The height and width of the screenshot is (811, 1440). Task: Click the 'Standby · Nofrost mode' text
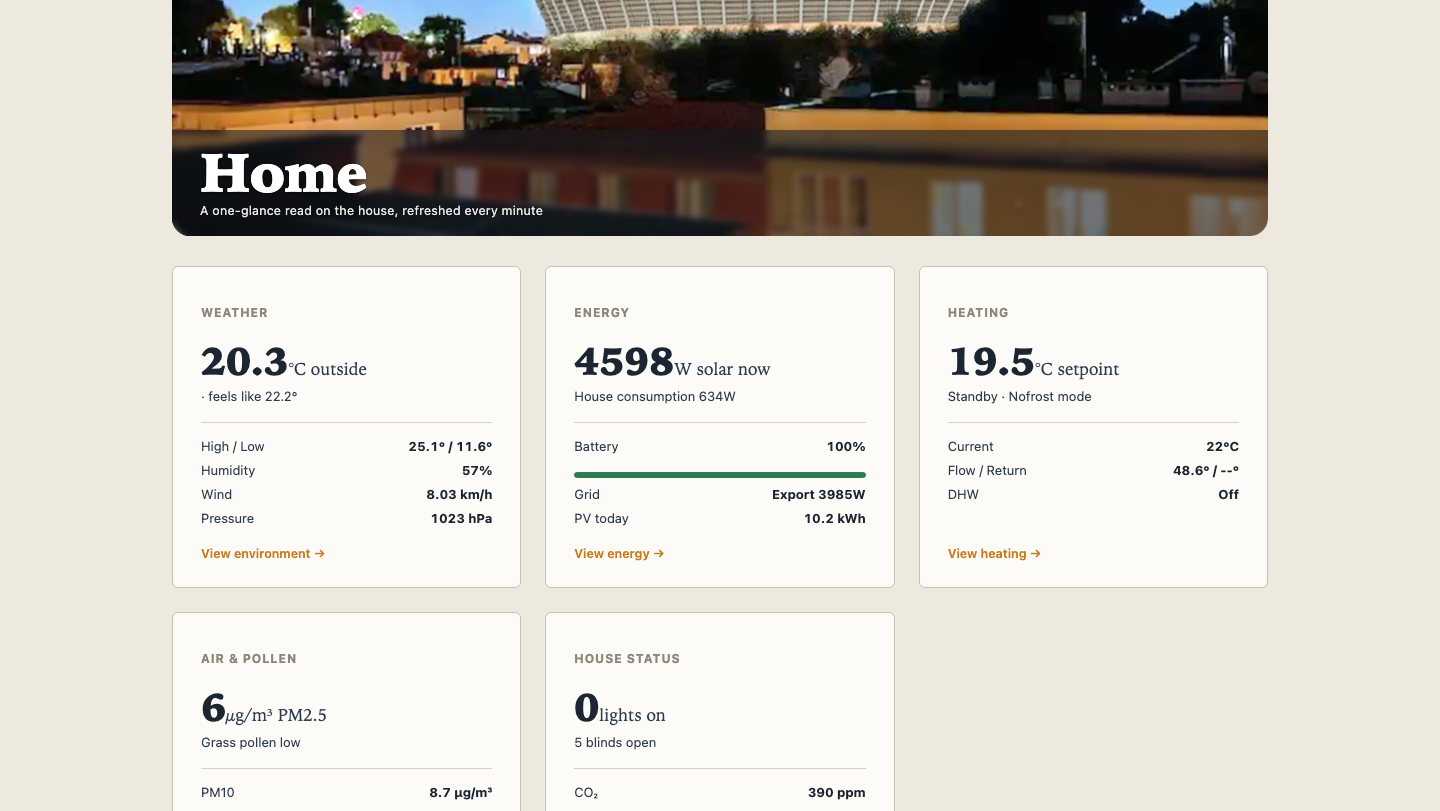pos(1020,397)
